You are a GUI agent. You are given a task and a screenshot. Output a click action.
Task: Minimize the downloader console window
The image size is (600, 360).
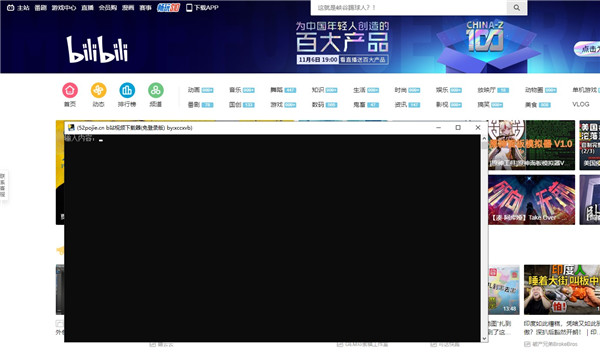(x=439, y=127)
